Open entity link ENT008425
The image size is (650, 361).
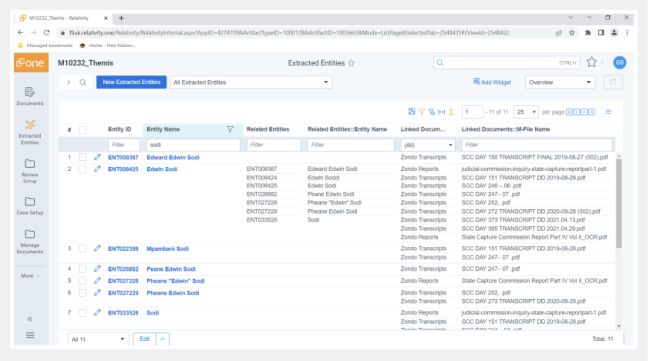pos(123,169)
